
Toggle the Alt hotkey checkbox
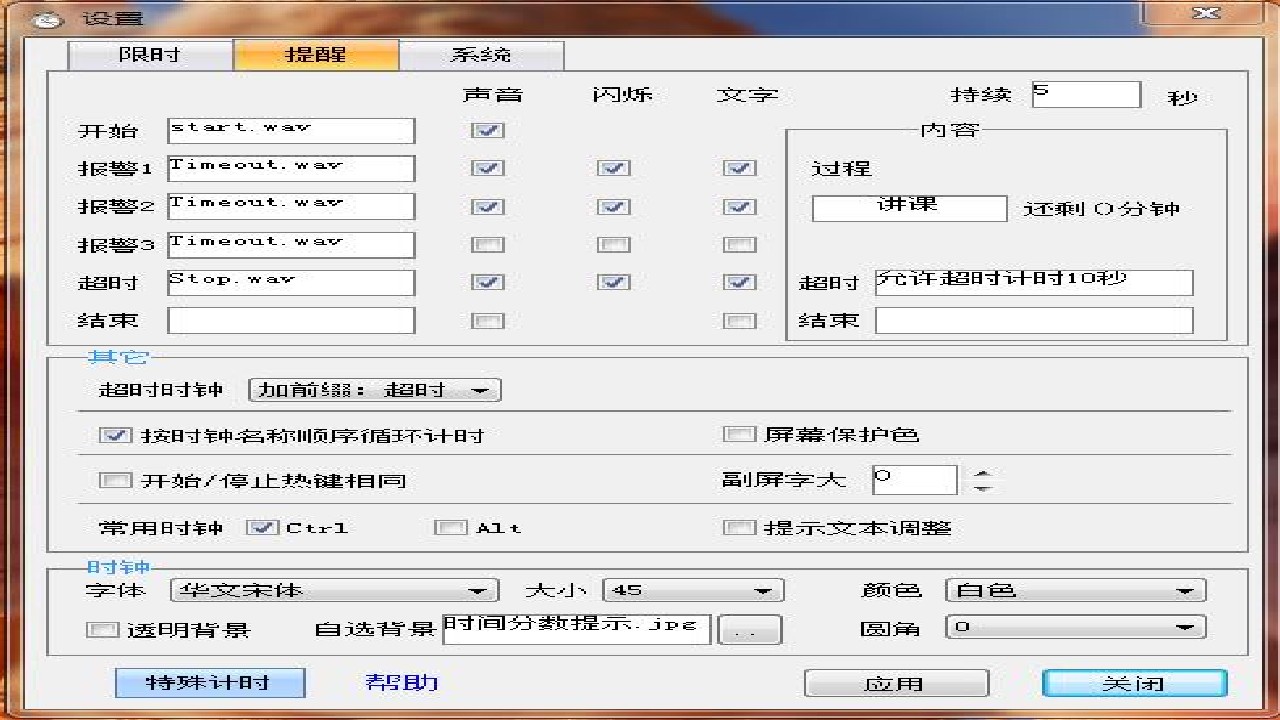click(x=449, y=527)
